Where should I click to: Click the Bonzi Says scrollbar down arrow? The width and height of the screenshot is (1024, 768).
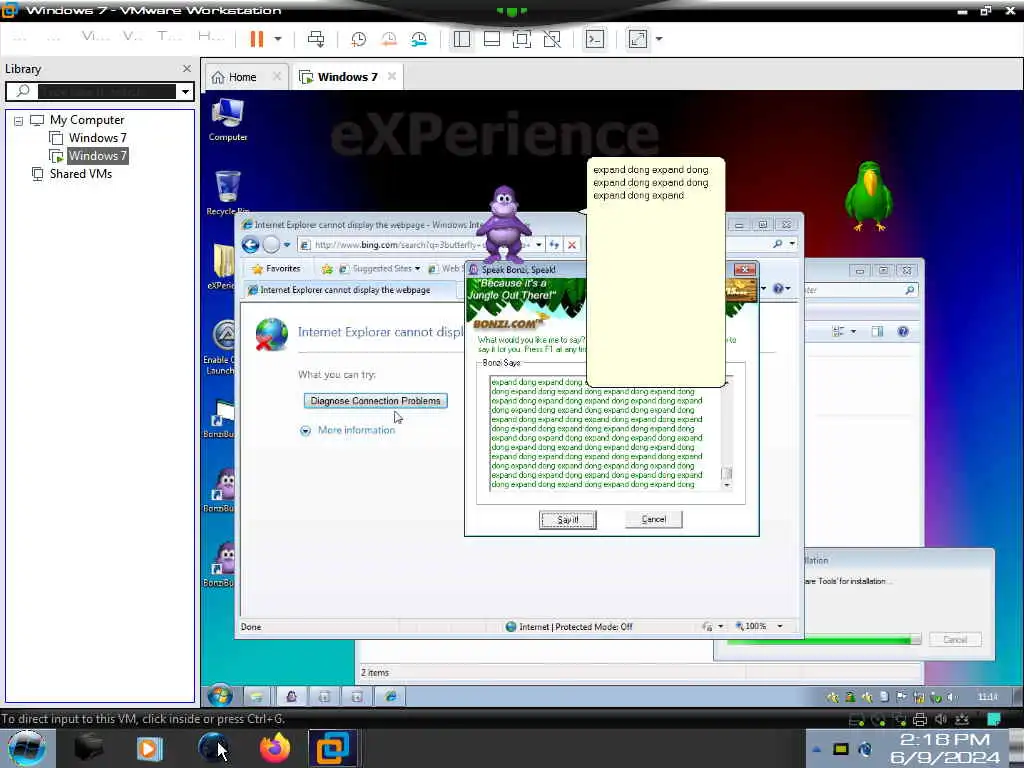pos(727,485)
